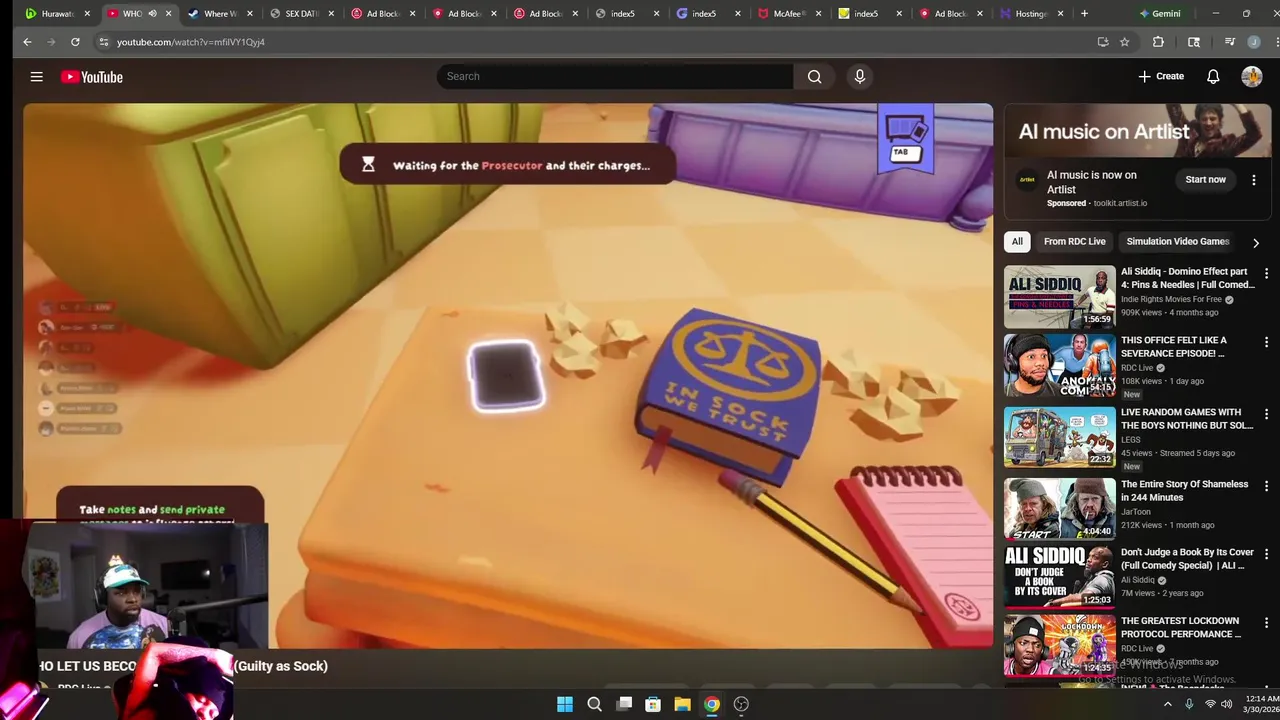Click 'Start now' on the Artlist ad

(x=1205, y=180)
